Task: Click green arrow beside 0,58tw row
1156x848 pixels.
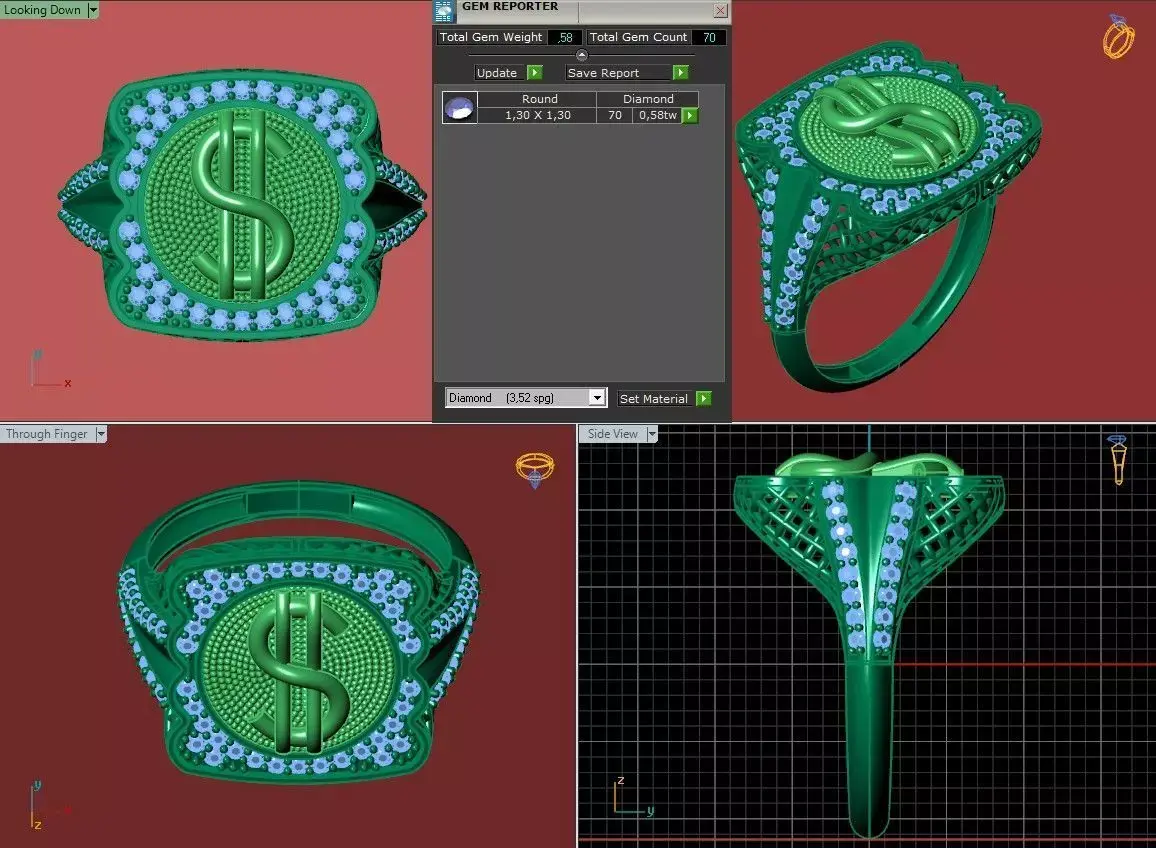Action: (x=690, y=116)
